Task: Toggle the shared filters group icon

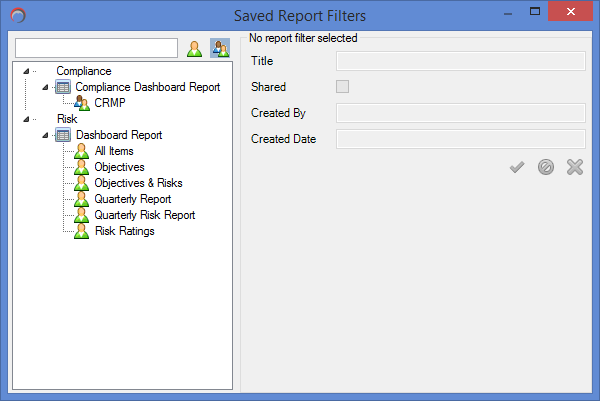Action: [x=220, y=48]
